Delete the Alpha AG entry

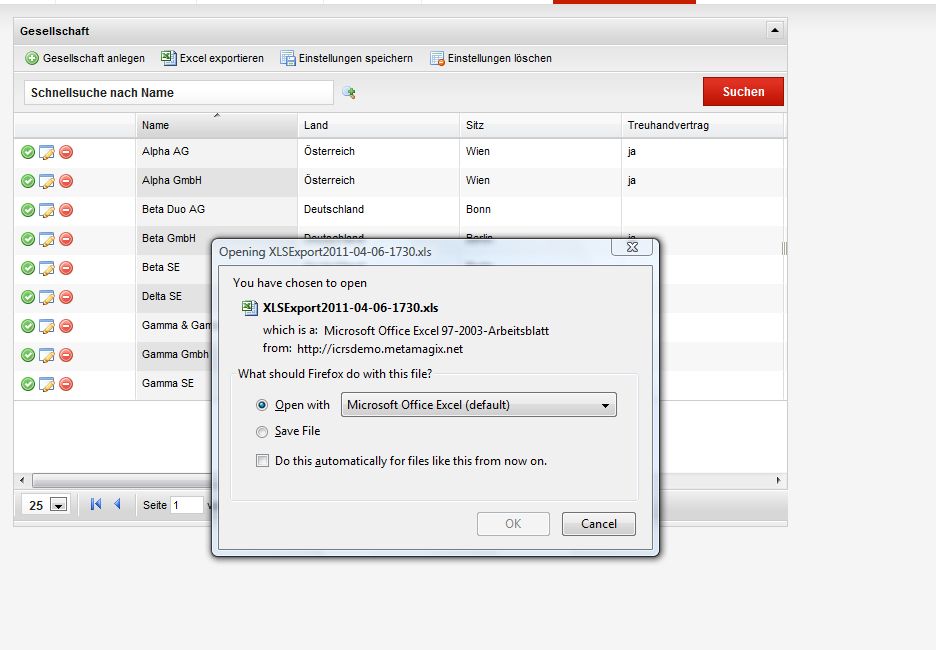tap(66, 152)
